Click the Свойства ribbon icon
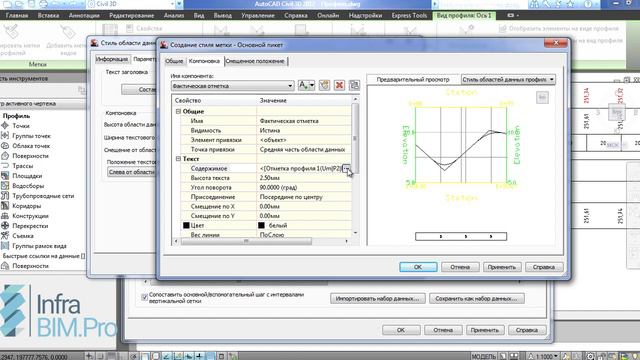This screenshot has width=640, height=360. tap(129, 29)
